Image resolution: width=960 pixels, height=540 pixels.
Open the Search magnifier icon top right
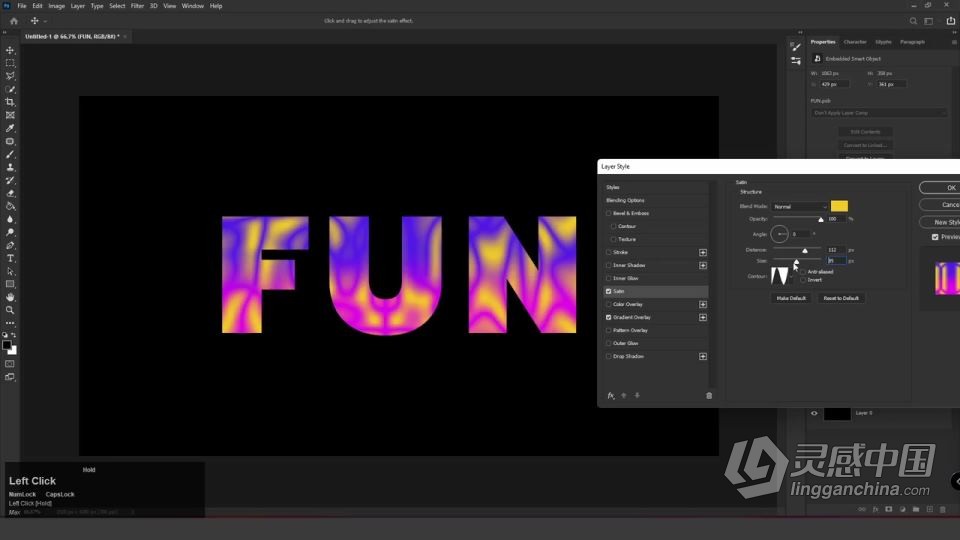pyautogui.click(x=913, y=21)
